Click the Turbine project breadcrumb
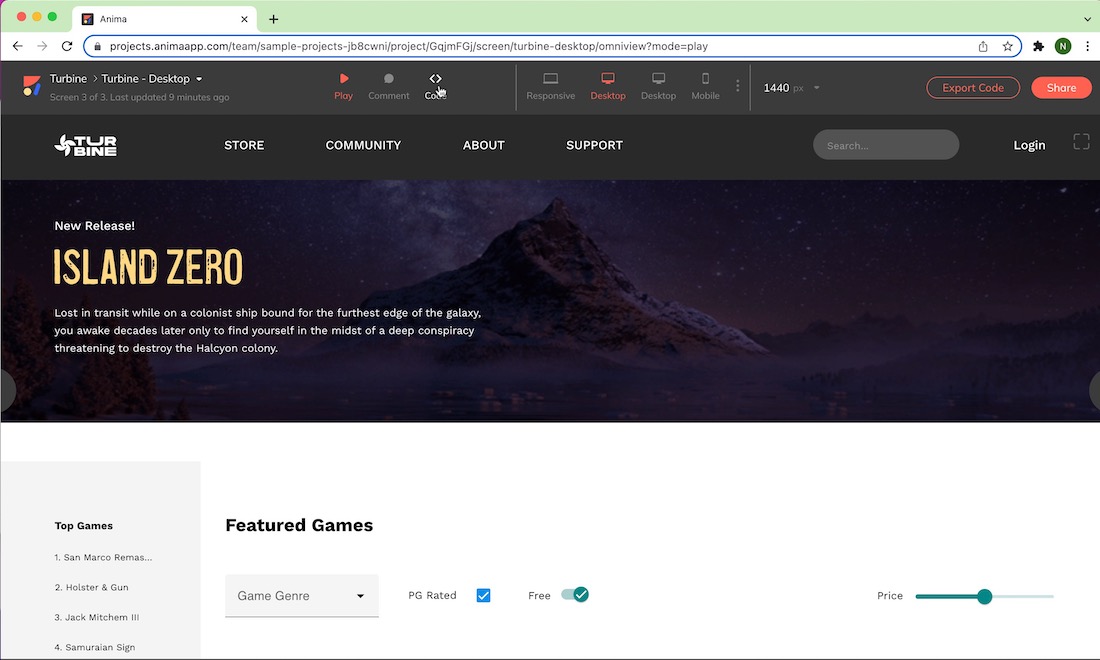 pyautogui.click(x=68, y=79)
